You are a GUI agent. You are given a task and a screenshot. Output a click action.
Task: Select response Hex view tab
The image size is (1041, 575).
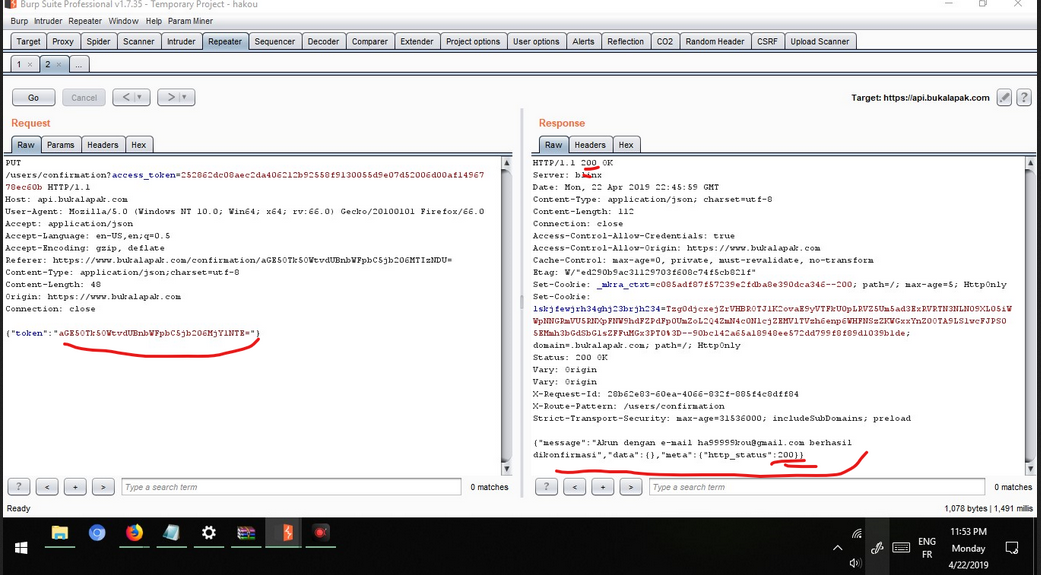pos(626,145)
